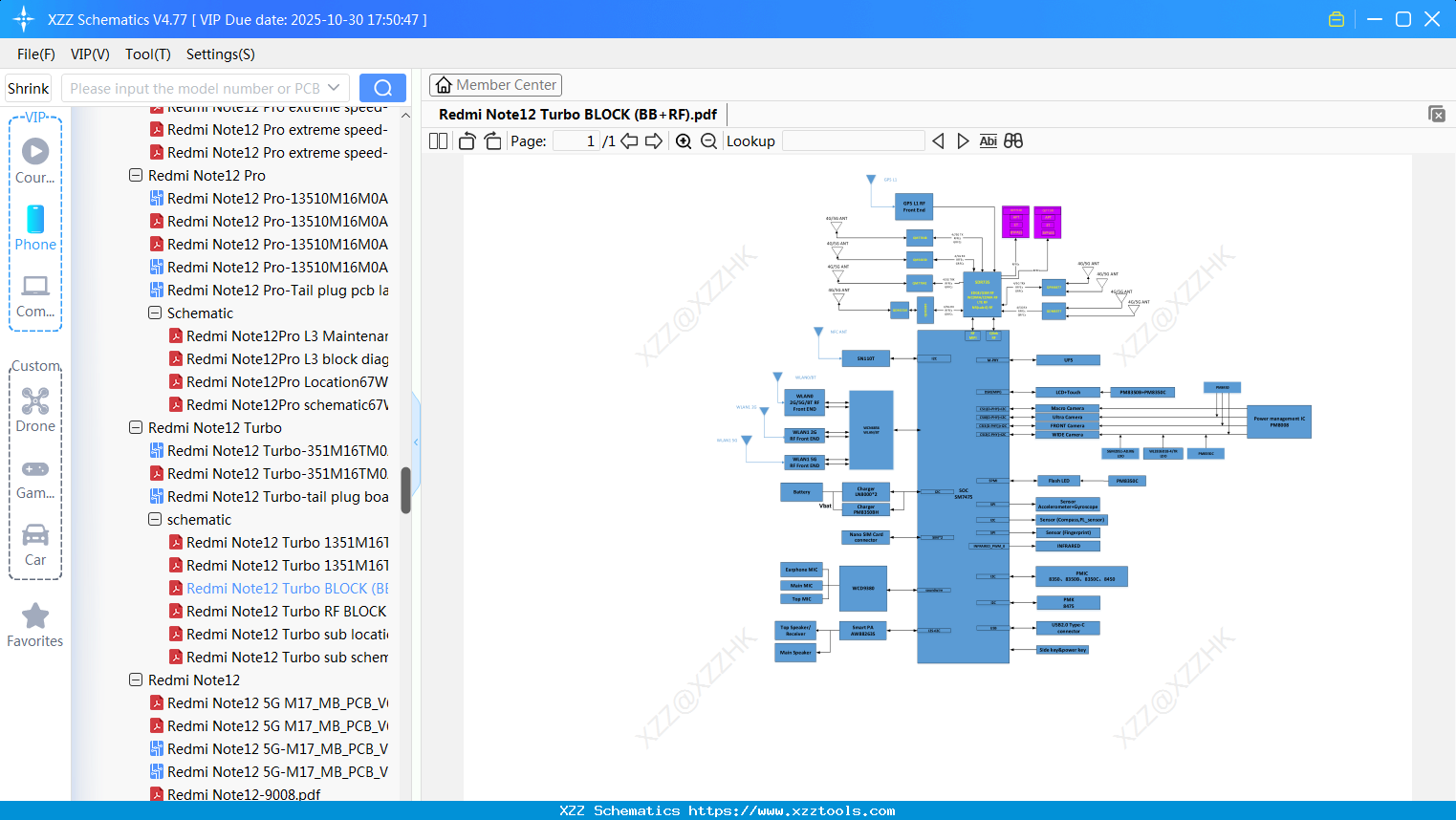The image size is (1456, 820).
Task: Open Redmi Note12 Pro-Tail plug pcb file
Action: (x=277, y=291)
